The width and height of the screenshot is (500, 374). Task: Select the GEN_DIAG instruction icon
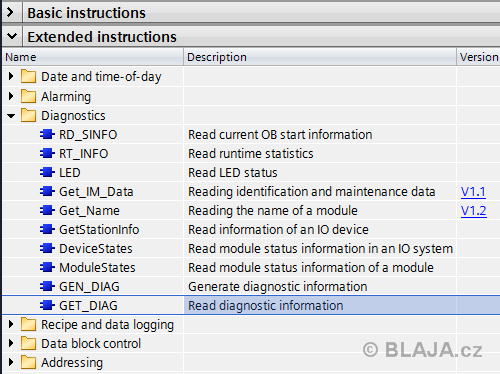[47, 286]
